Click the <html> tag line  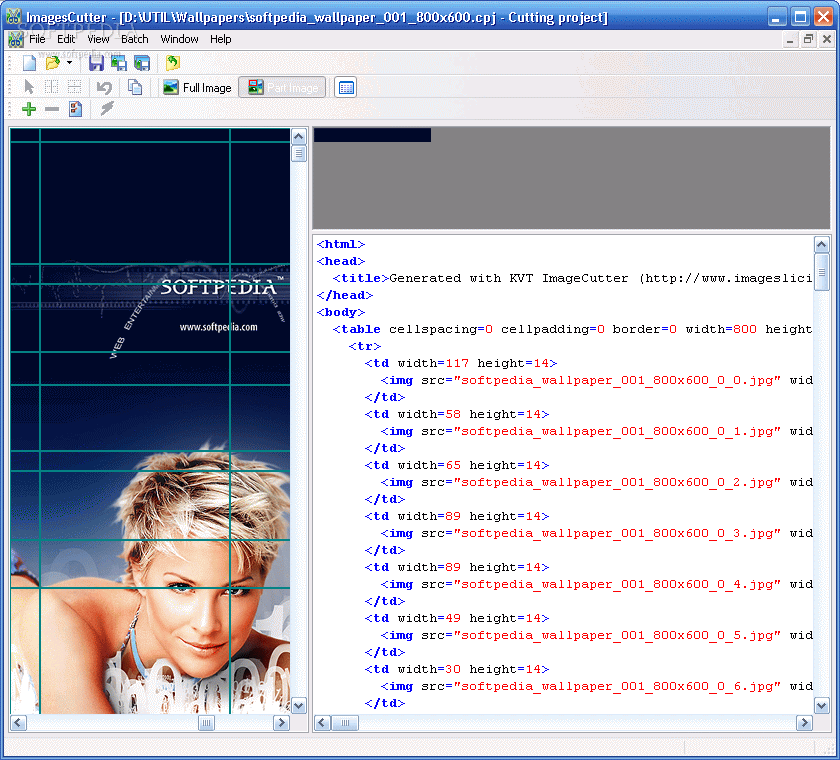341,244
